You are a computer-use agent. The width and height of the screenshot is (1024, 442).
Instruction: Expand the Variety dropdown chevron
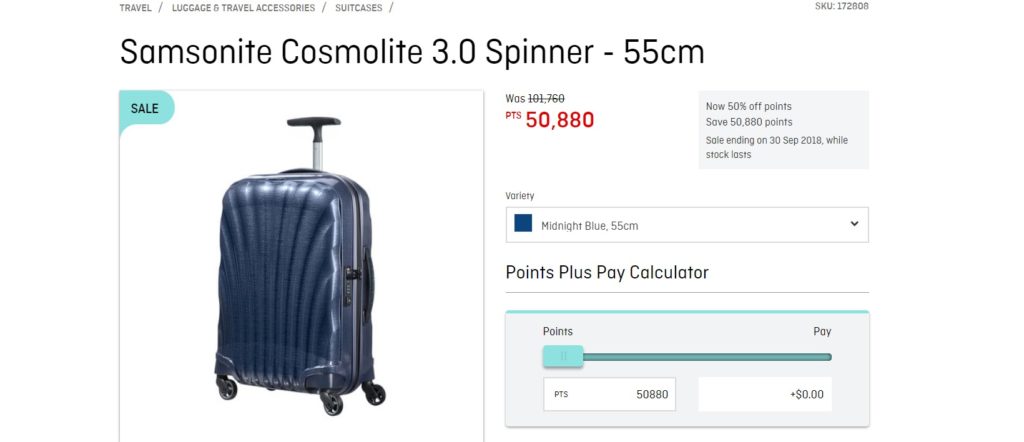pyautogui.click(x=854, y=224)
